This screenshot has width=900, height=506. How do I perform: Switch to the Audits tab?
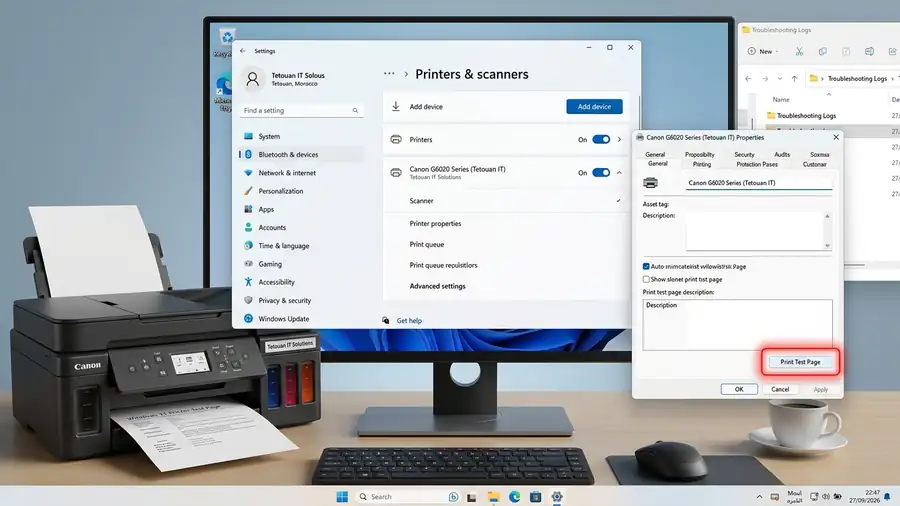click(782, 155)
